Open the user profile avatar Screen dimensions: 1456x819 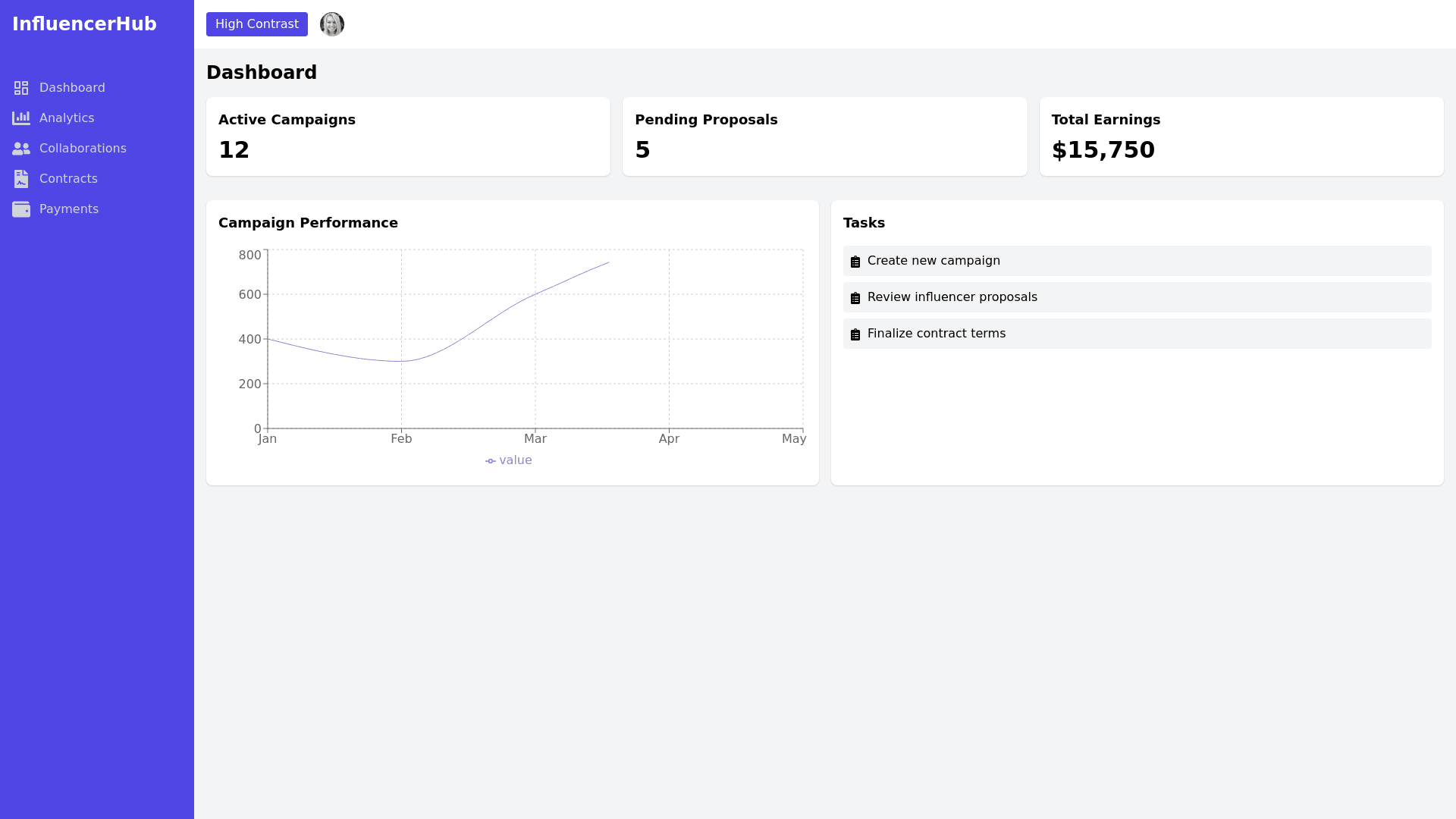(332, 24)
